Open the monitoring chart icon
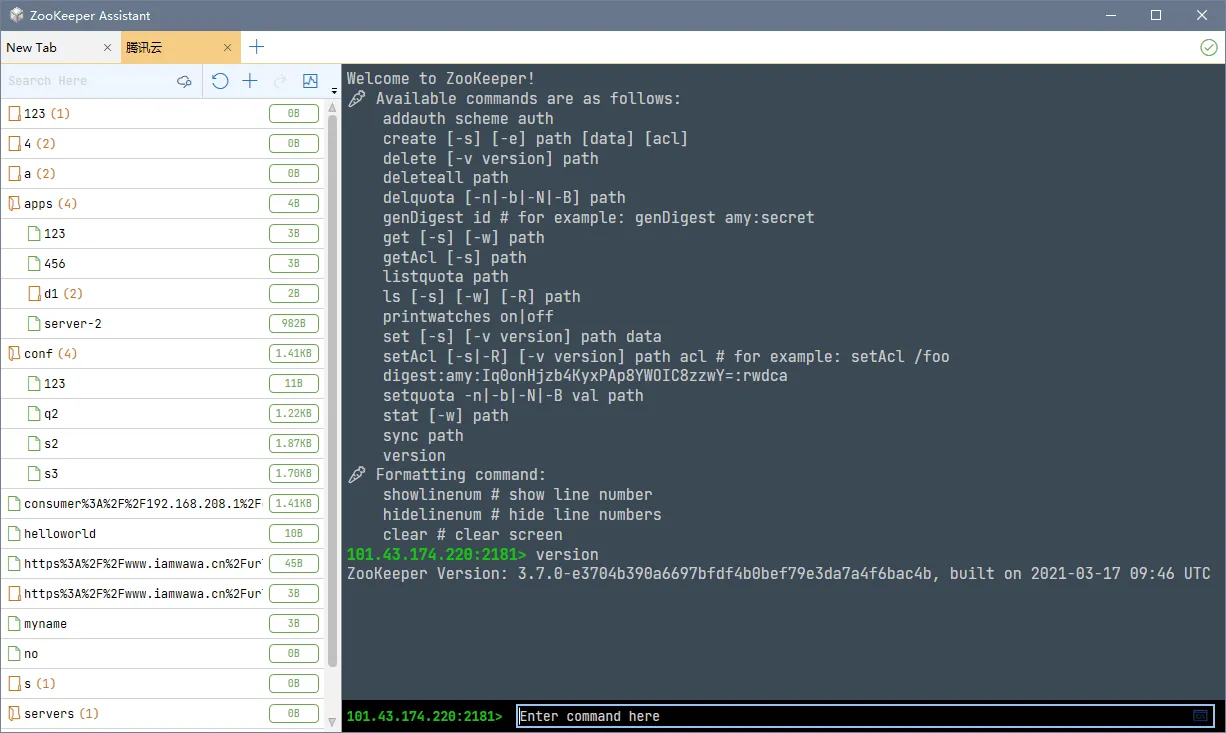The image size is (1226, 733). coord(310,81)
